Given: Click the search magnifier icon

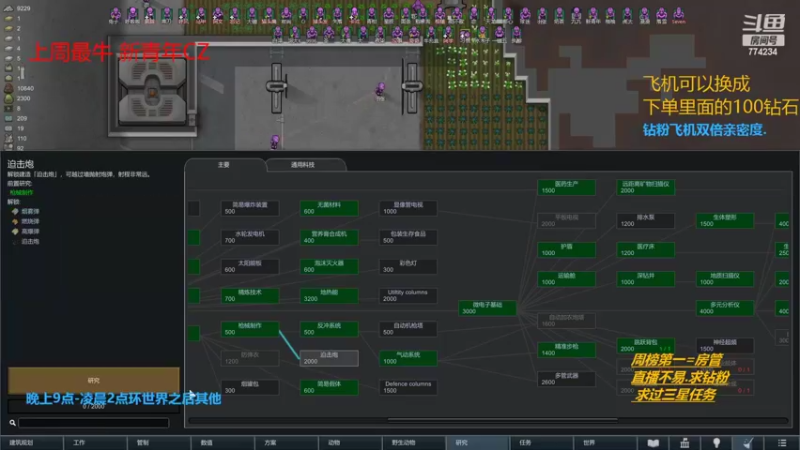Looking at the screenshot, I should click(12, 422).
